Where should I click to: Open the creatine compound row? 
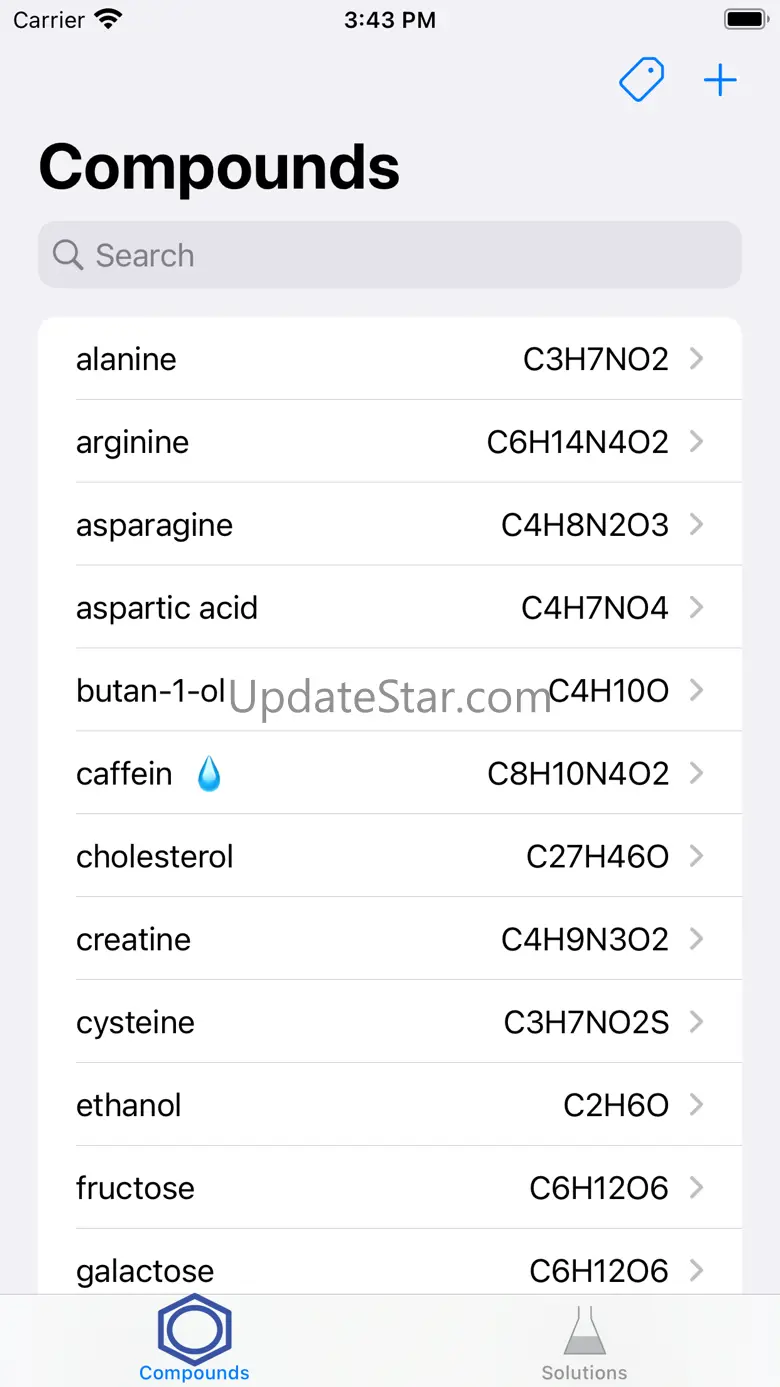coord(390,939)
